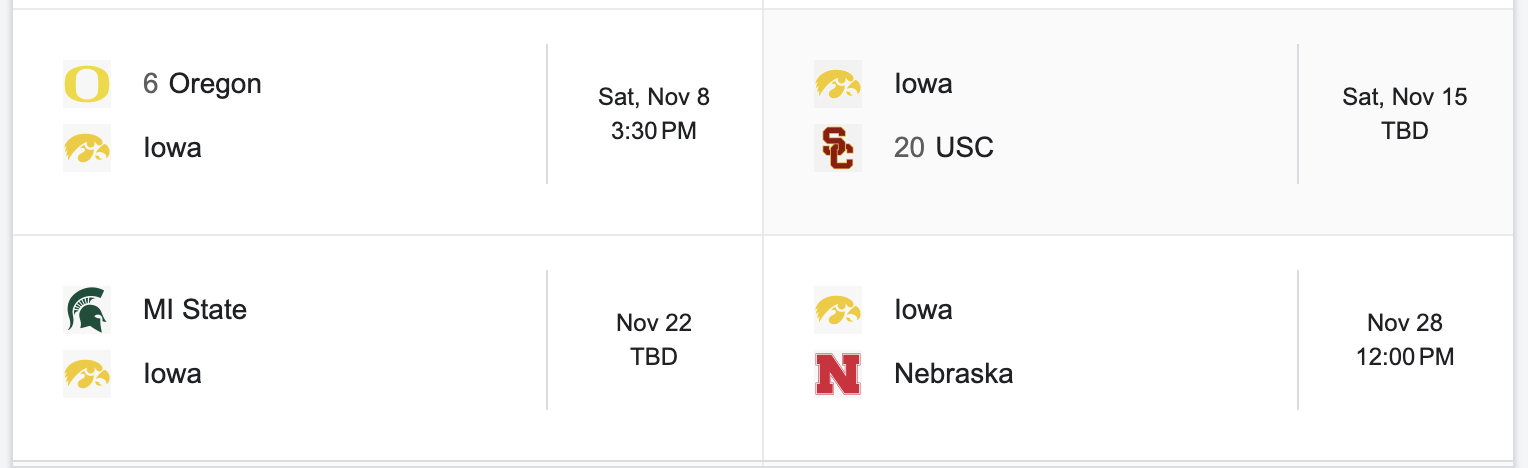Open the USC team name link
The image size is (1528, 468).
tap(964, 148)
